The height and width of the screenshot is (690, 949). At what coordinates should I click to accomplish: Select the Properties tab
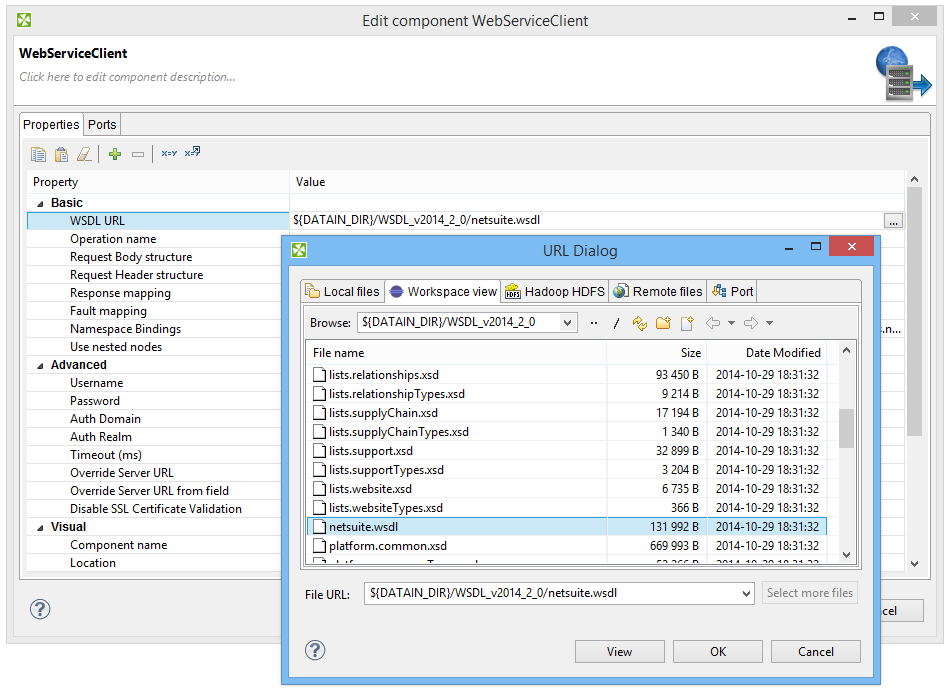coord(51,125)
